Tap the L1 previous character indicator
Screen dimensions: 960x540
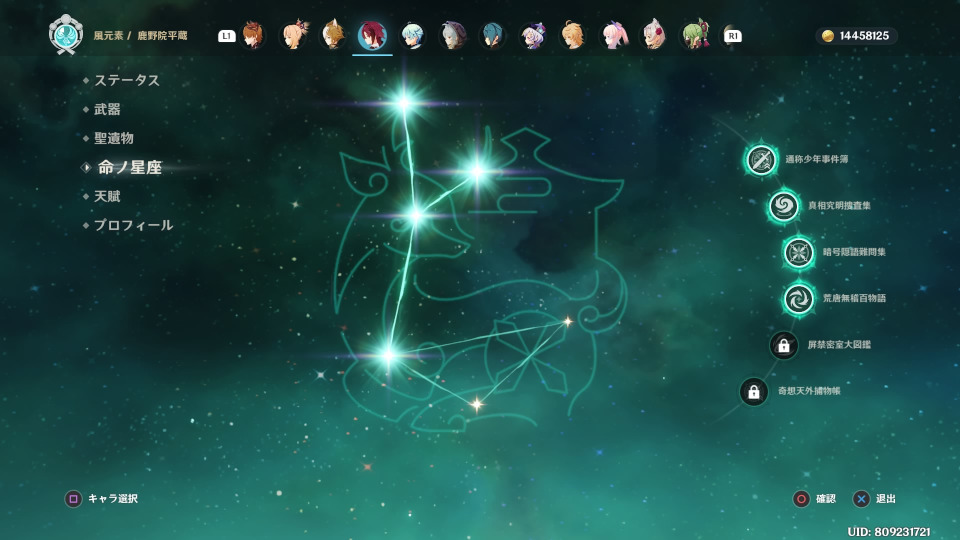coord(227,36)
